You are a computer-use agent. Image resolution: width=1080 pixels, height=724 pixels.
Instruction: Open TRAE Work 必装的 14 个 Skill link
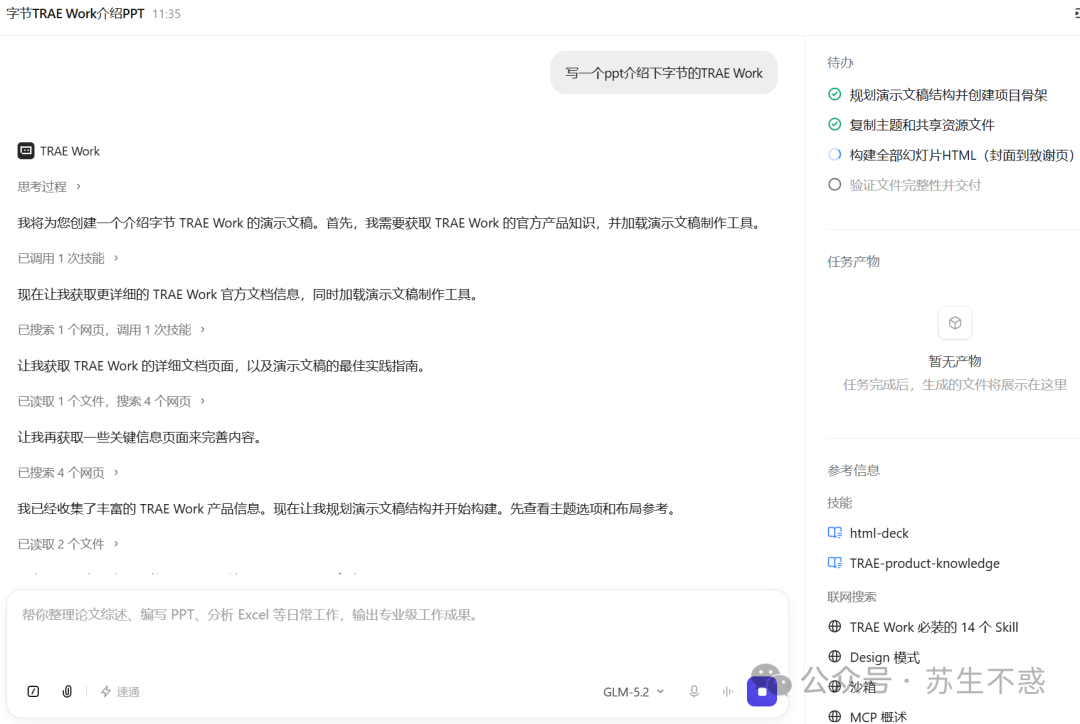pos(933,627)
